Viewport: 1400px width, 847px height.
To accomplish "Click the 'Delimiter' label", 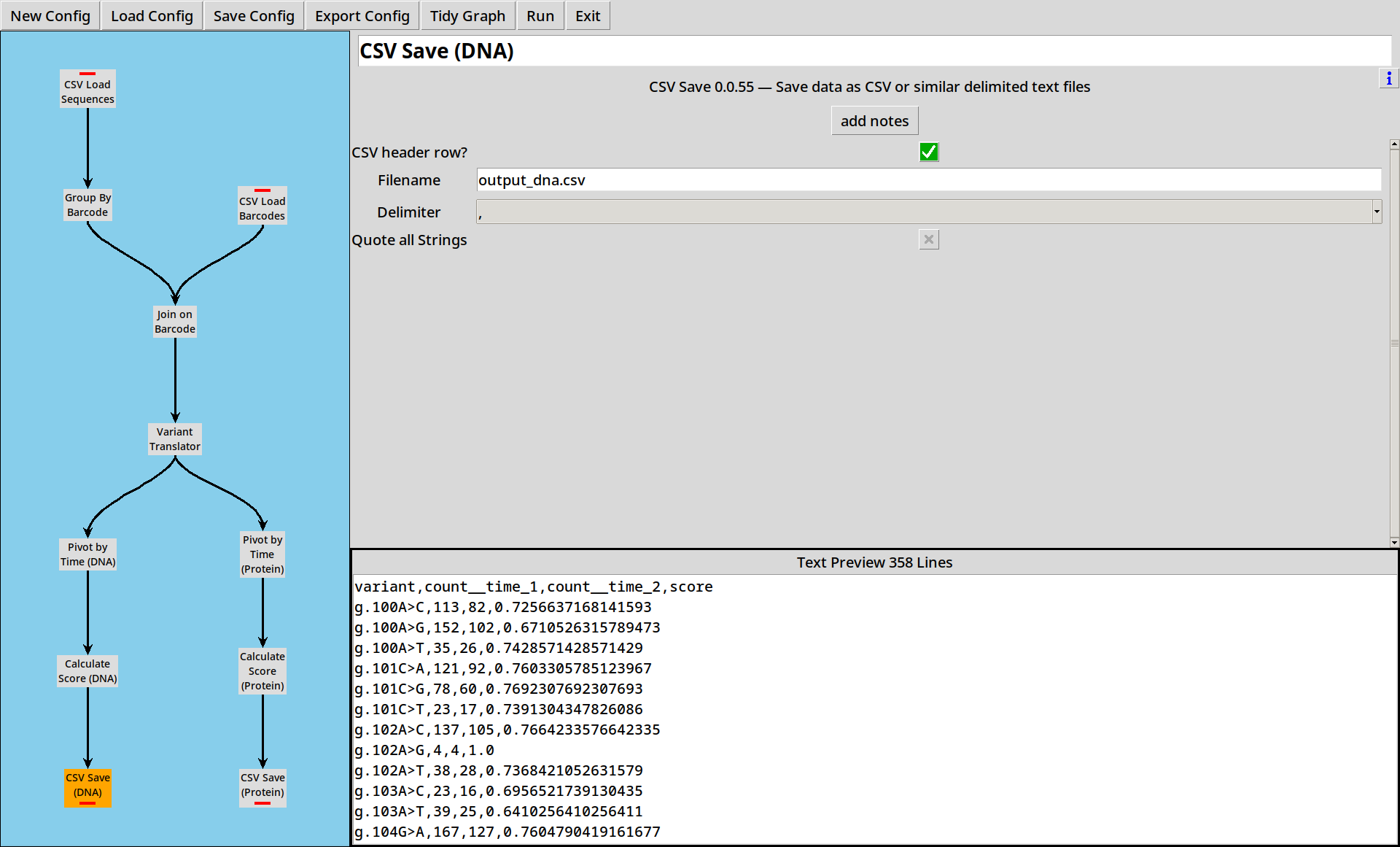I will (x=408, y=212).
